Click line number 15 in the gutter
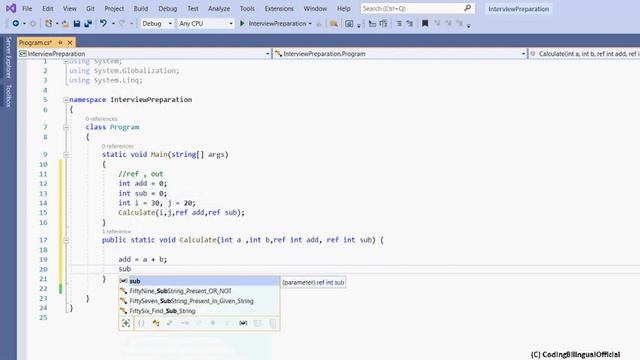The height and width of the screenshot is (360, 640). (43, 213)
